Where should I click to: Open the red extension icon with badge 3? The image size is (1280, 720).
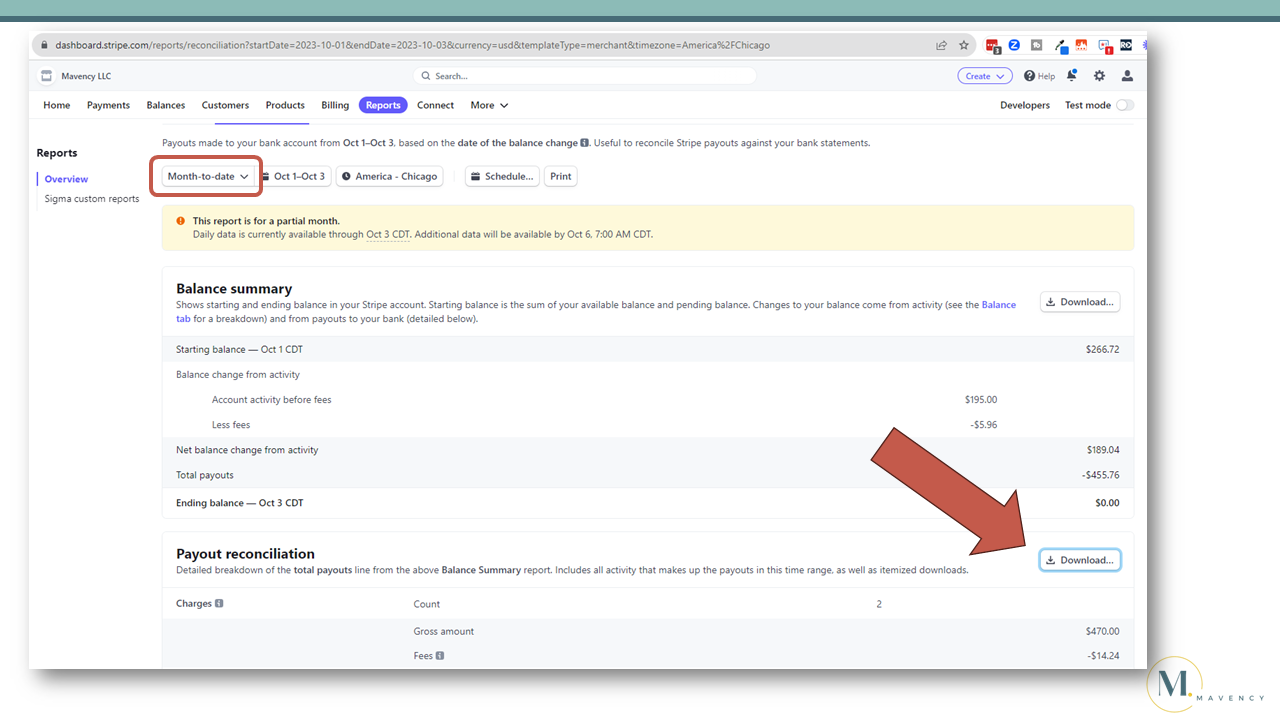[x=993, y=46]
